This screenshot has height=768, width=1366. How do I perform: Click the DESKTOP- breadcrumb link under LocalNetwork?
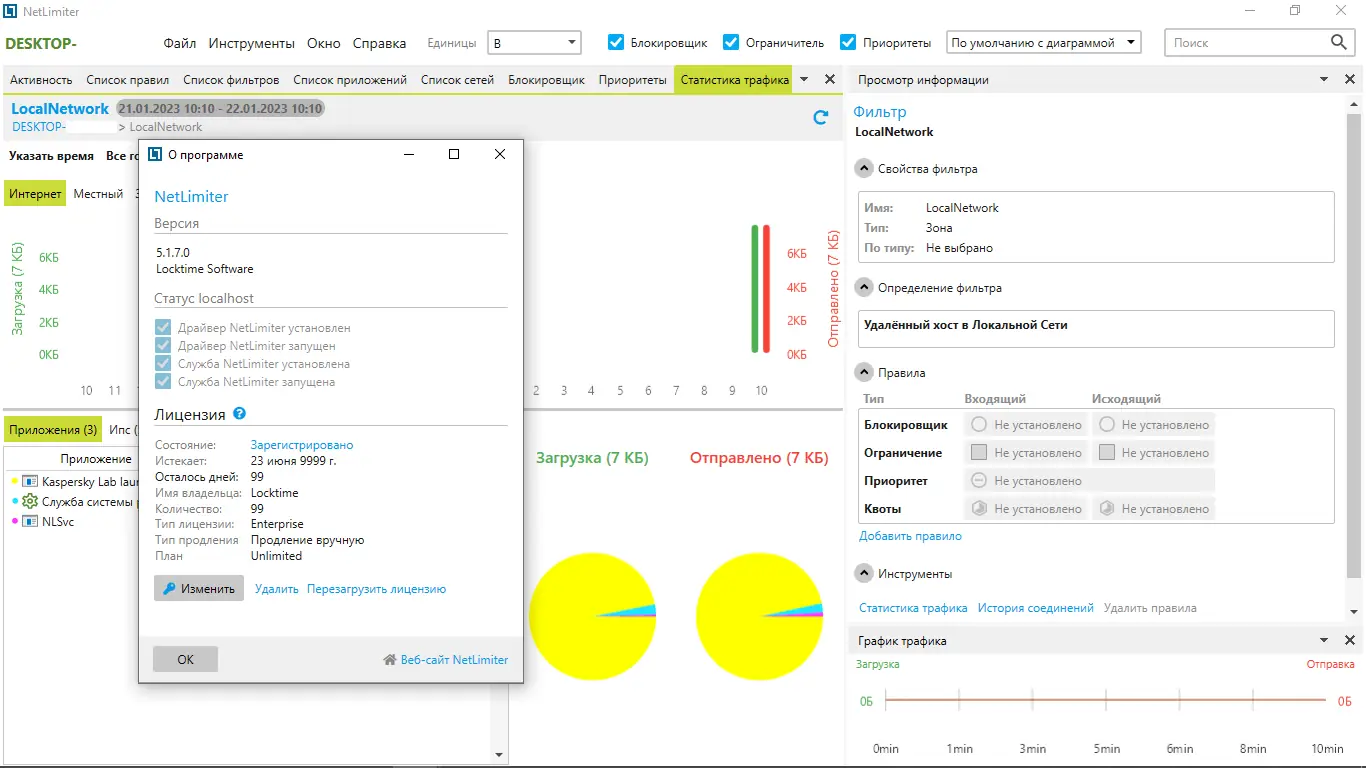pyautogui.click(x=39, y=127)
